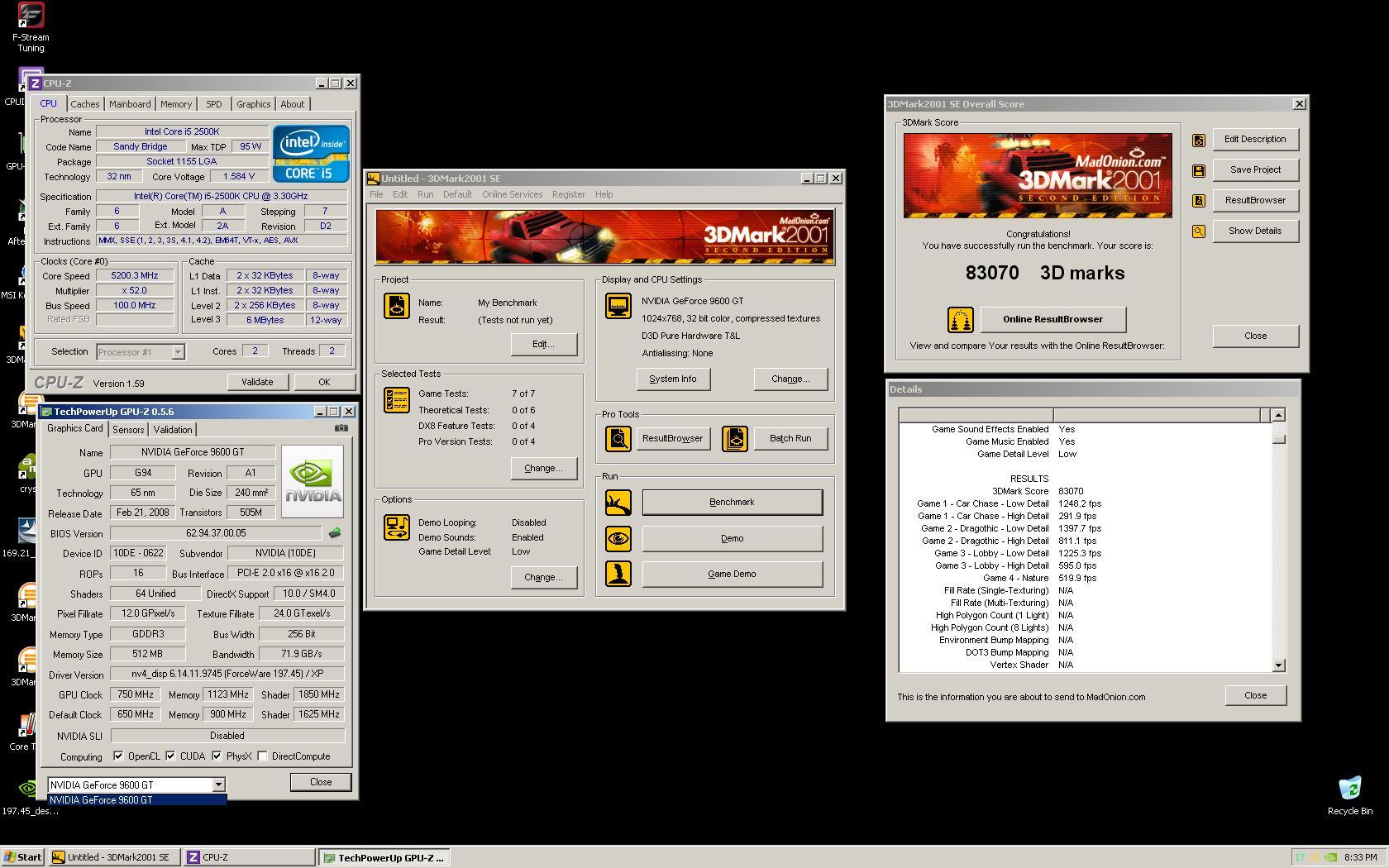This screenshot has width=1389, height=868.
Task: Click the Close button in GPU-Z
Action: tap(321, 782)
